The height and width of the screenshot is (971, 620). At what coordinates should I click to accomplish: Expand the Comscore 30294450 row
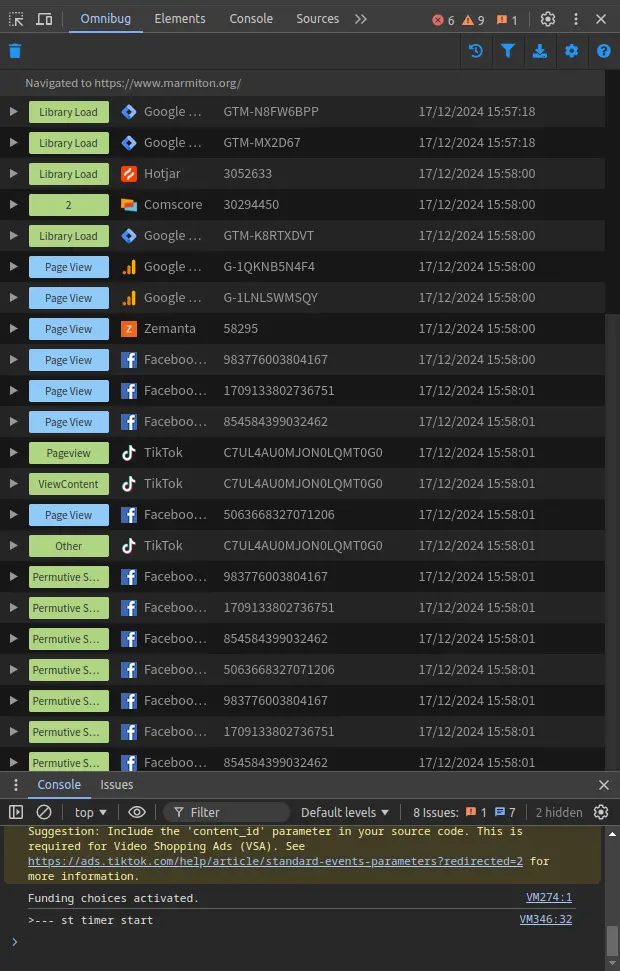13,205
